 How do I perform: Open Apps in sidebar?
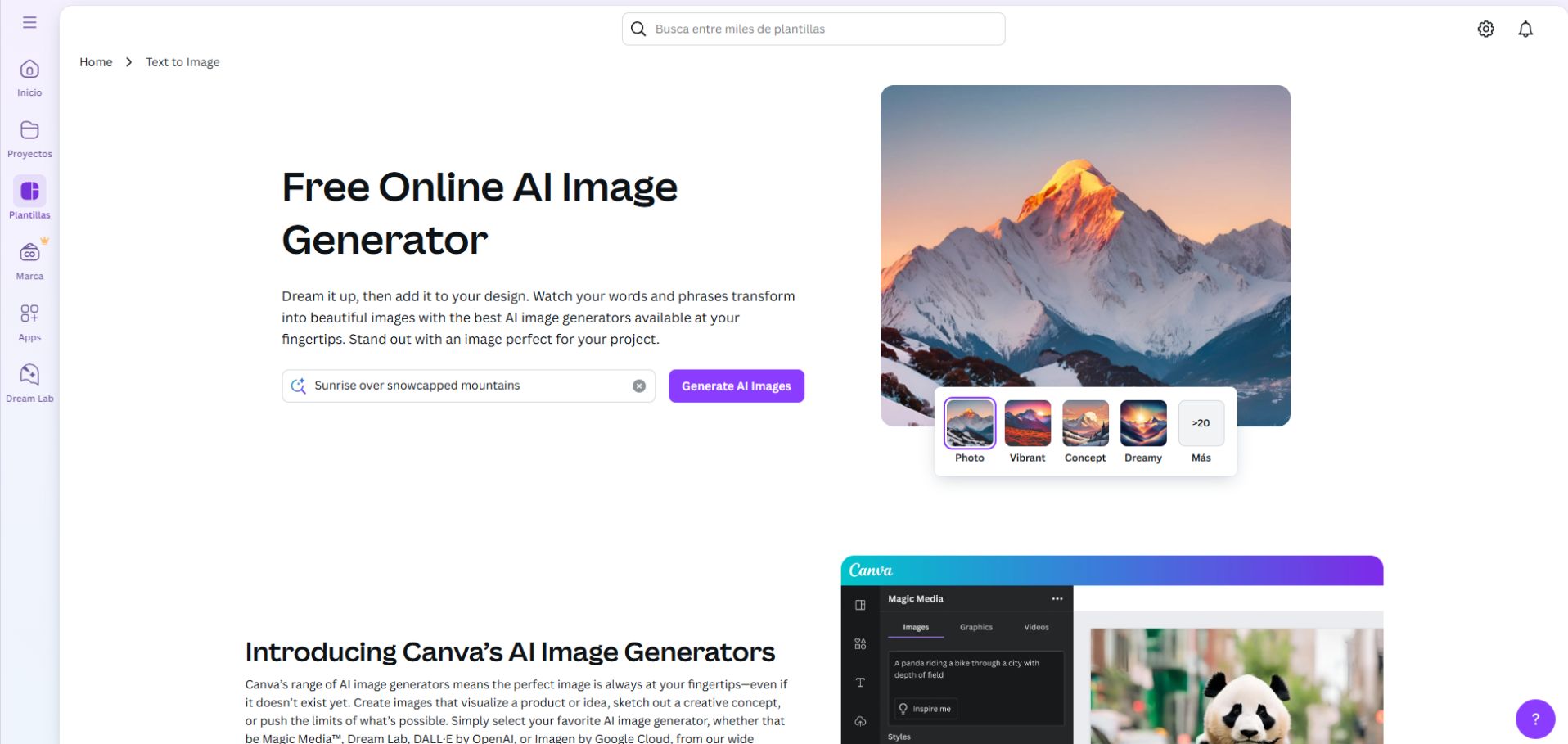tap(29, 323)
